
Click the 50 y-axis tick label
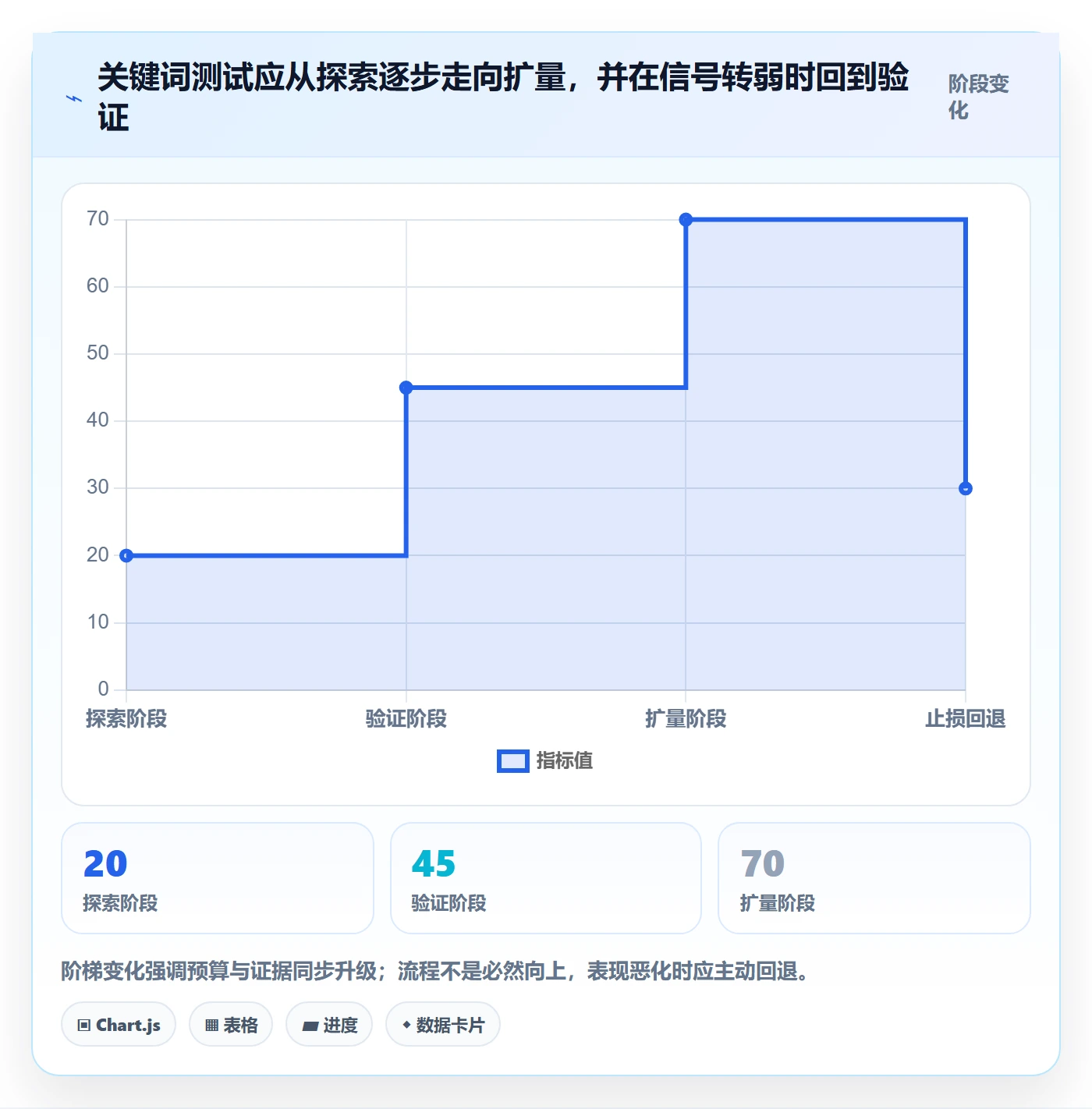click(x=97, y=353)
